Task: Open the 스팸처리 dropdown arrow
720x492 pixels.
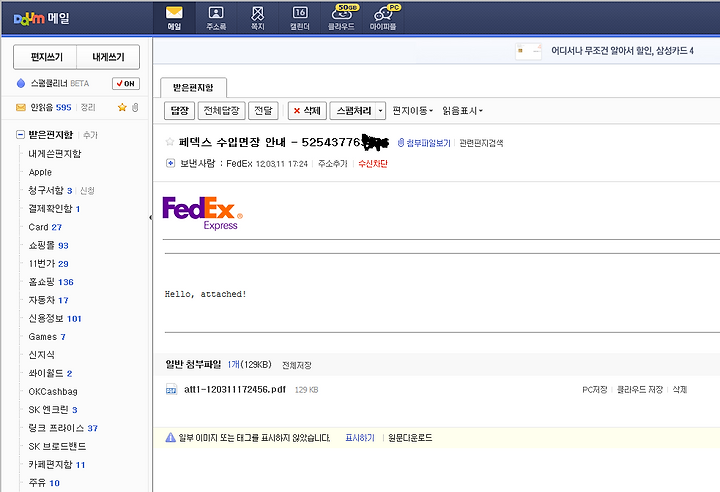Action: pos(380,111)
